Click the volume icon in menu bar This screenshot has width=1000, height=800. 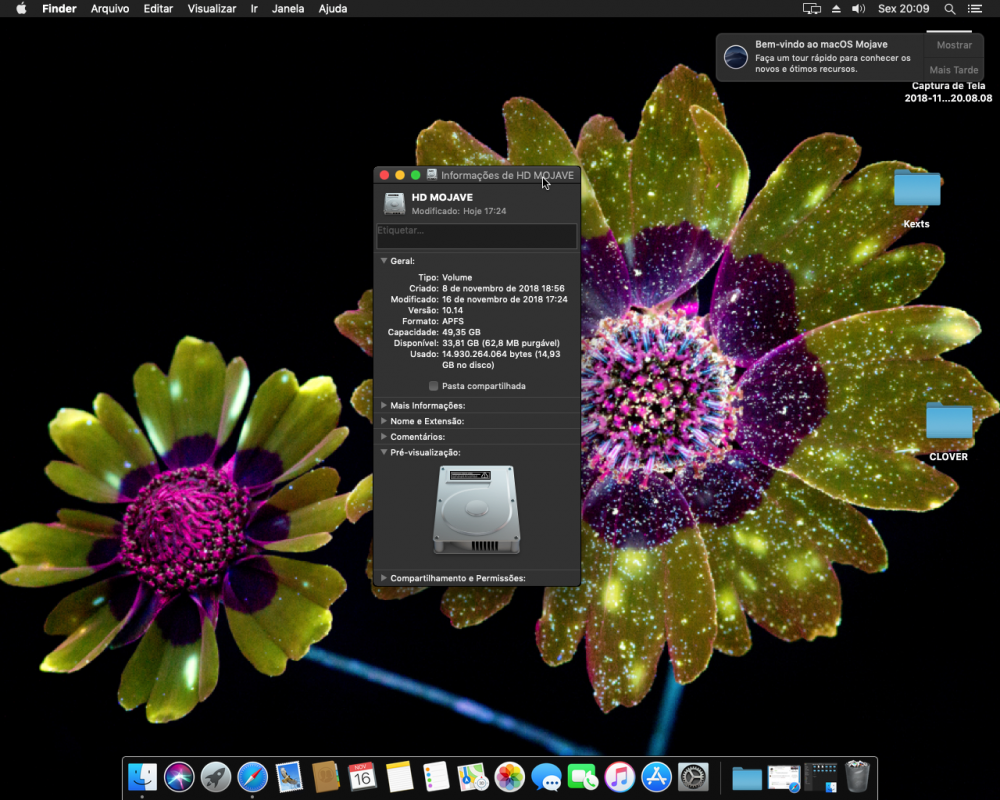coord(858,8)
